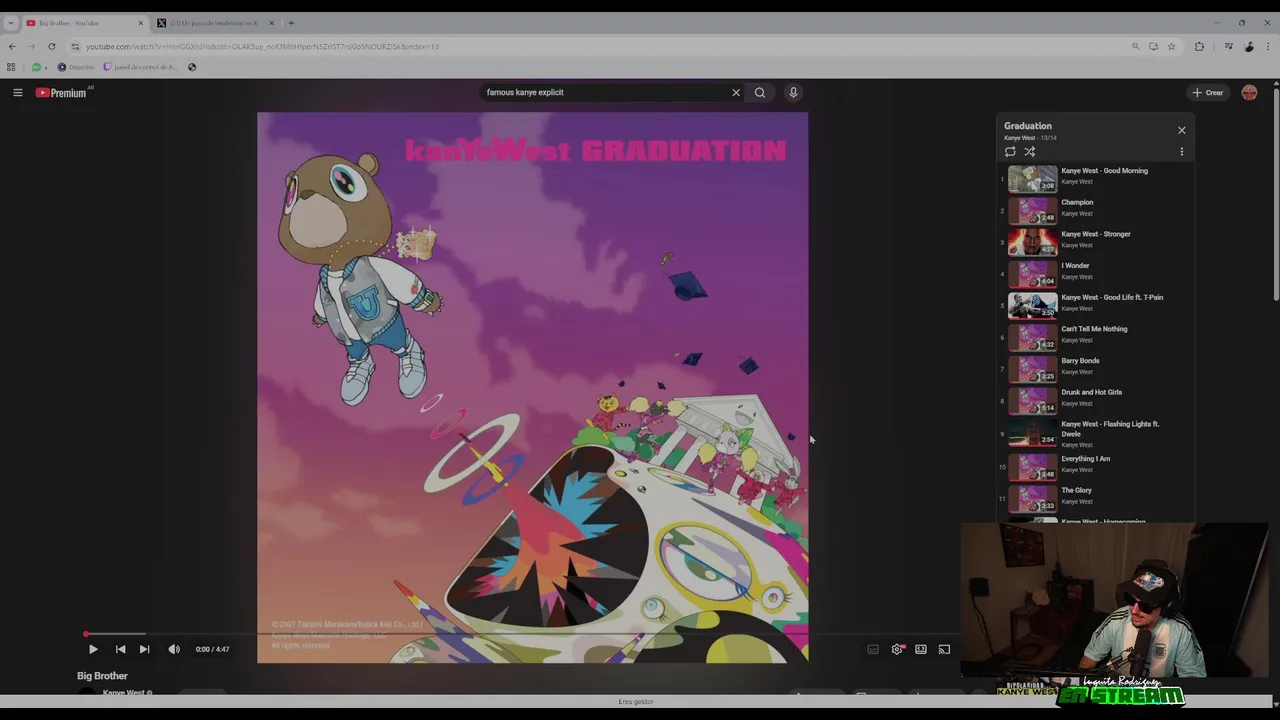
Task: Play Kanye West - Stronger
Action: (x=1096, y=241)
